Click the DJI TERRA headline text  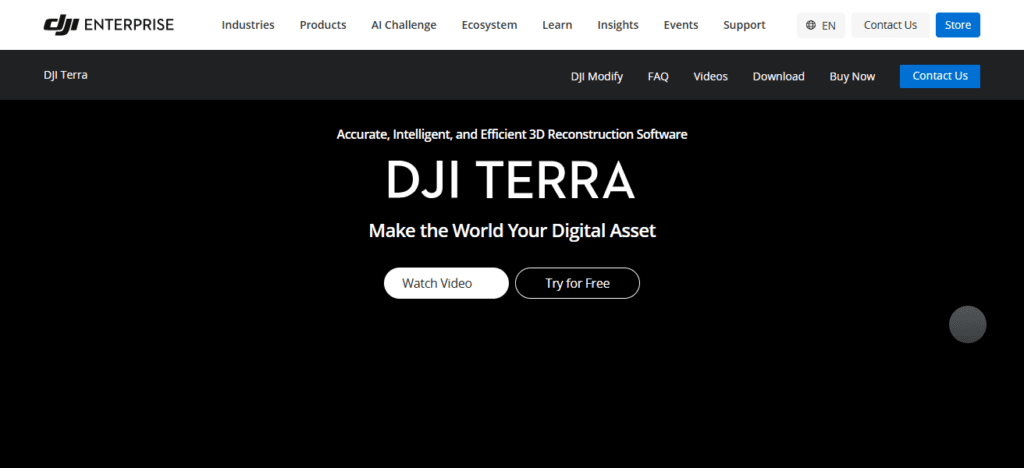[x=510, y=180]
